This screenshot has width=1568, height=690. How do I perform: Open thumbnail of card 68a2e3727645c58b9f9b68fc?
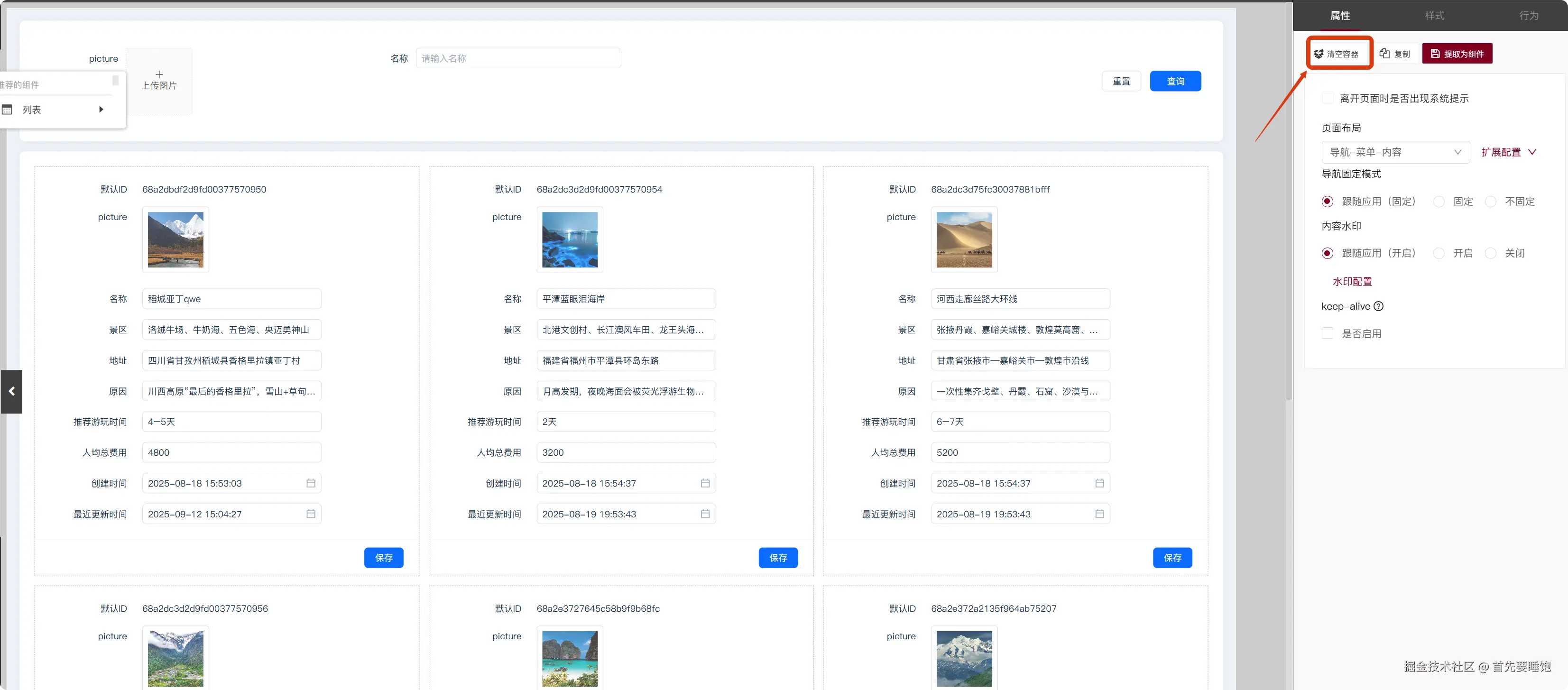[x=570, y=658]
